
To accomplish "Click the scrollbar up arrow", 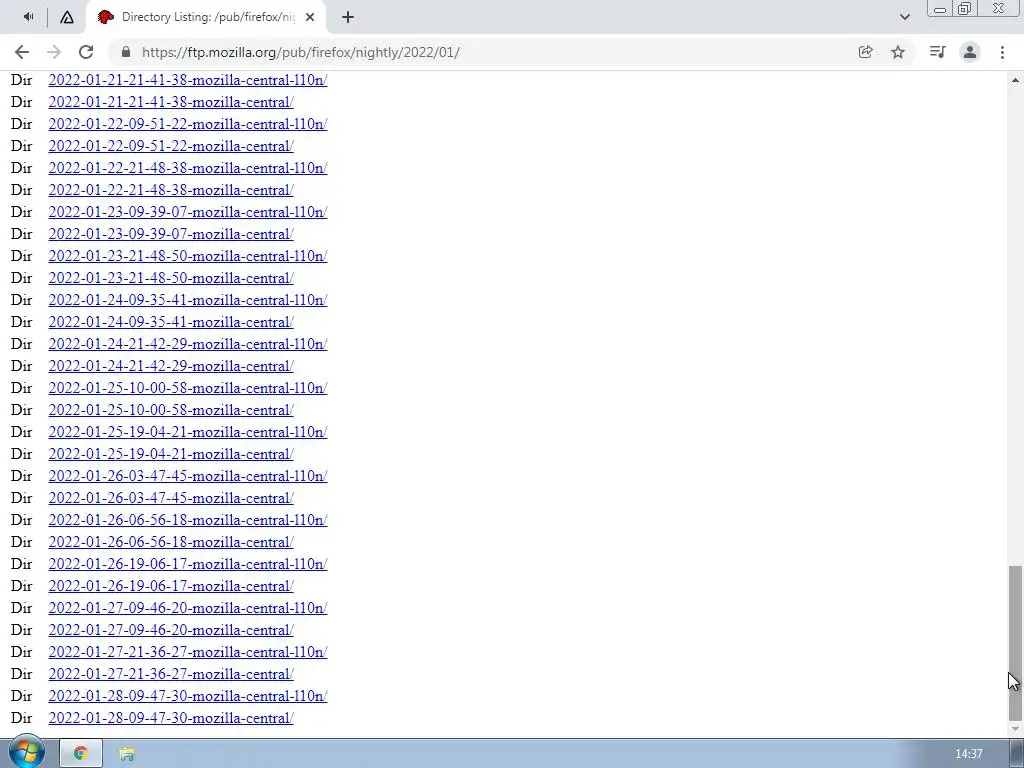I will 1015,80.
